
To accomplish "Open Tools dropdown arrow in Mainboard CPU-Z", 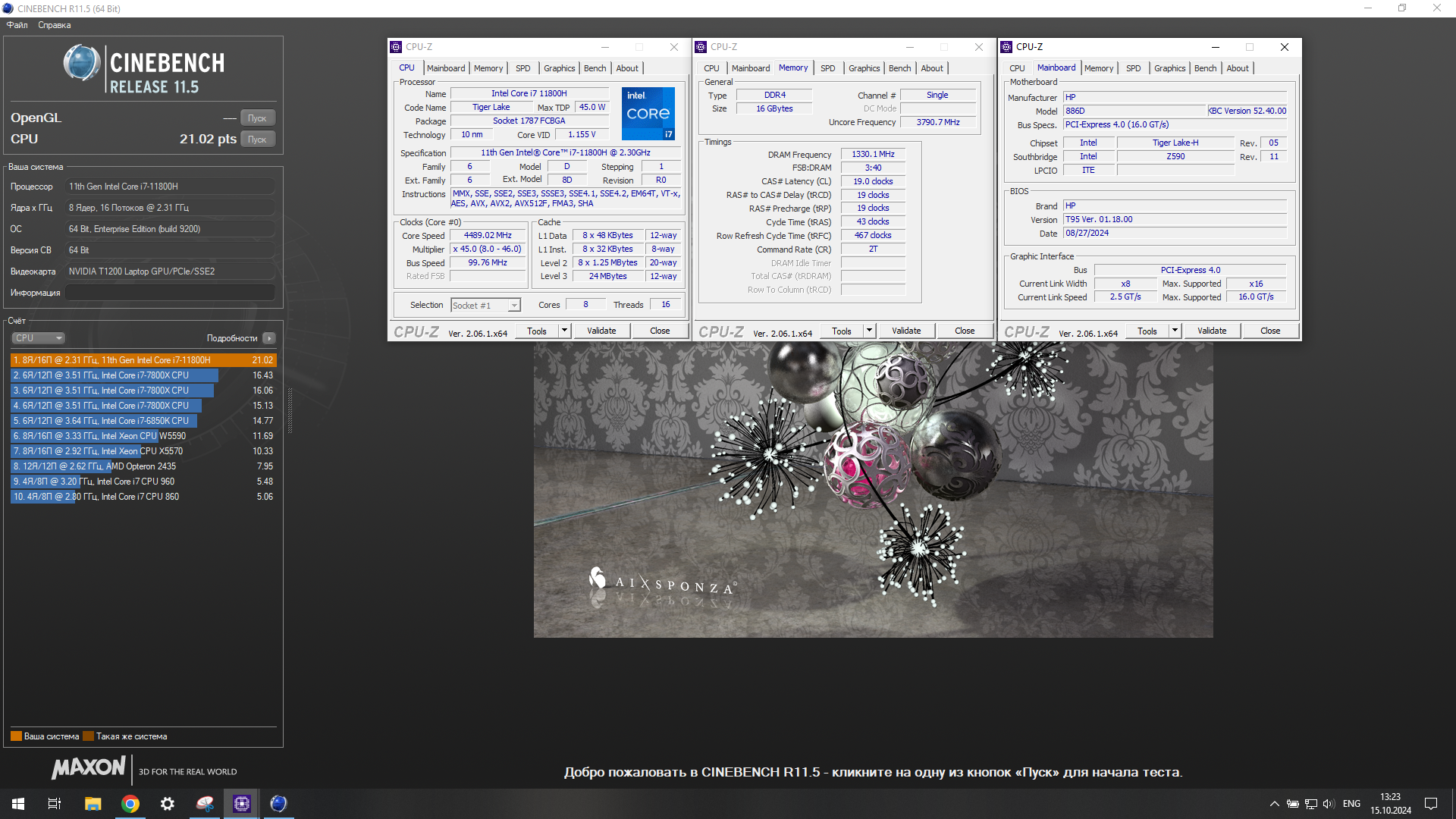I will [1175, 331].
